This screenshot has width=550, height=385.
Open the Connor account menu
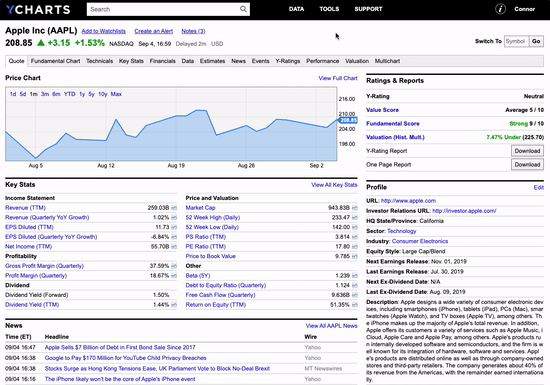click(x=524, y=9)
